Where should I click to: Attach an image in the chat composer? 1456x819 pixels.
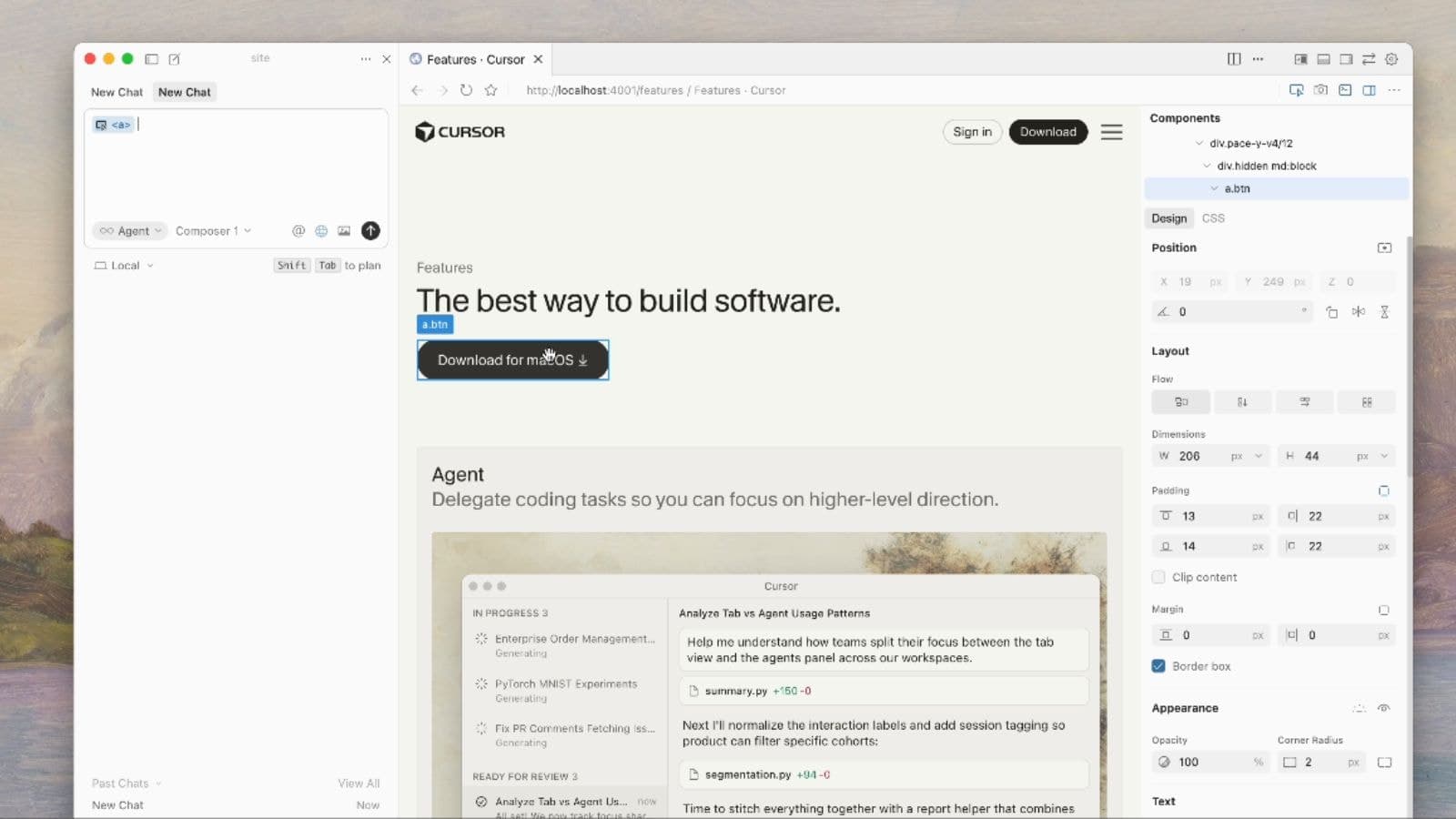tap(344, 230)
